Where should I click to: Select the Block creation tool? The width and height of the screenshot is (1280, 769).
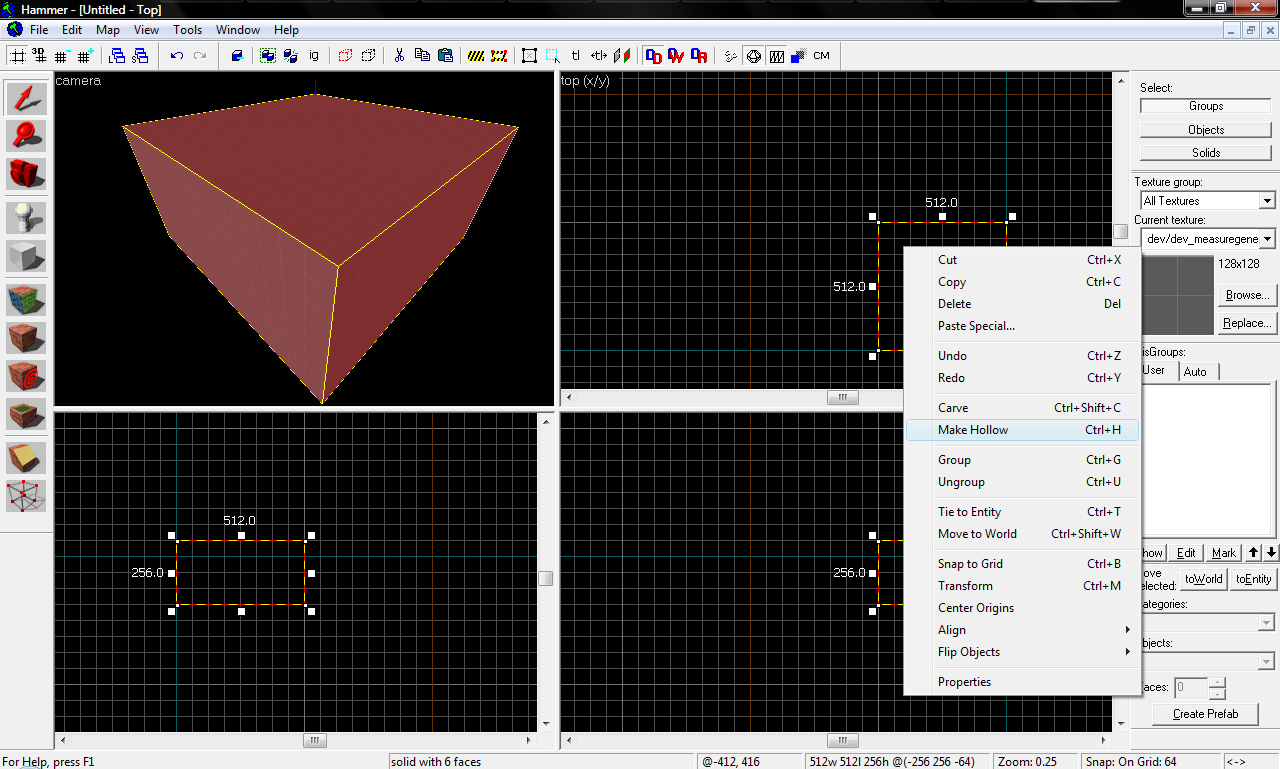click(27, 256)
